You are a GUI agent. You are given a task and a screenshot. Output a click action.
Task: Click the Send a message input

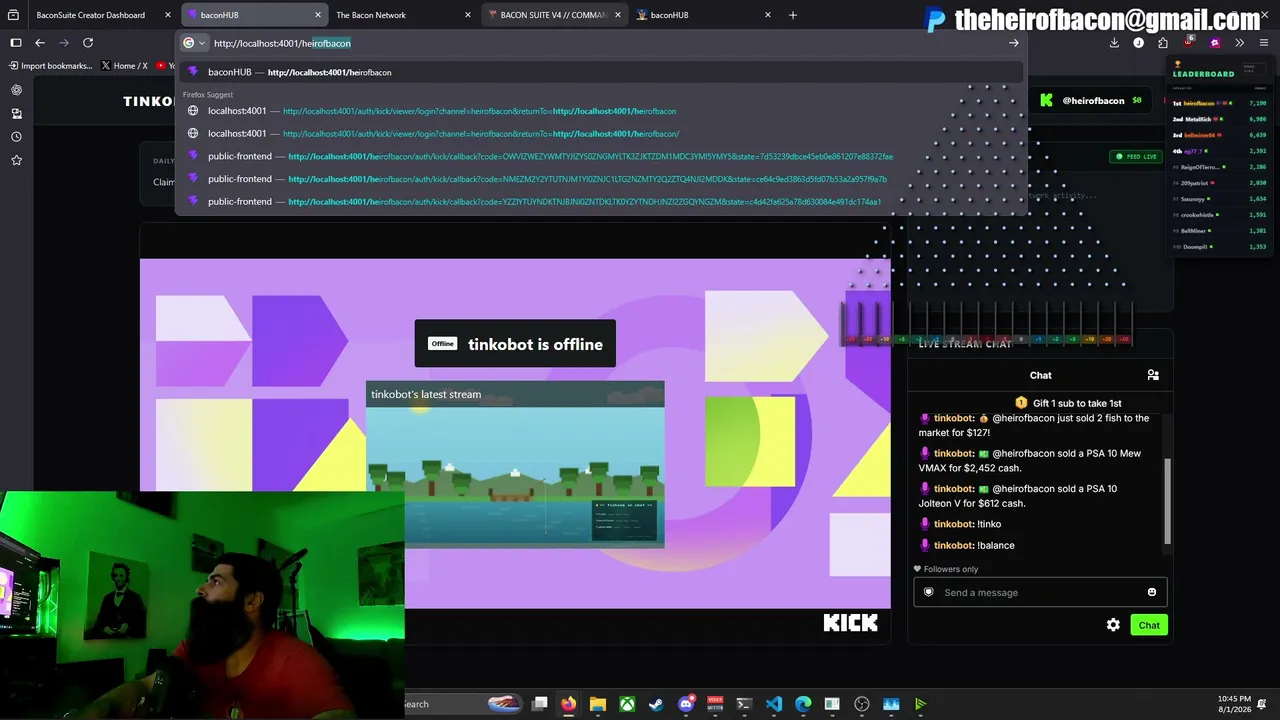1040,592
